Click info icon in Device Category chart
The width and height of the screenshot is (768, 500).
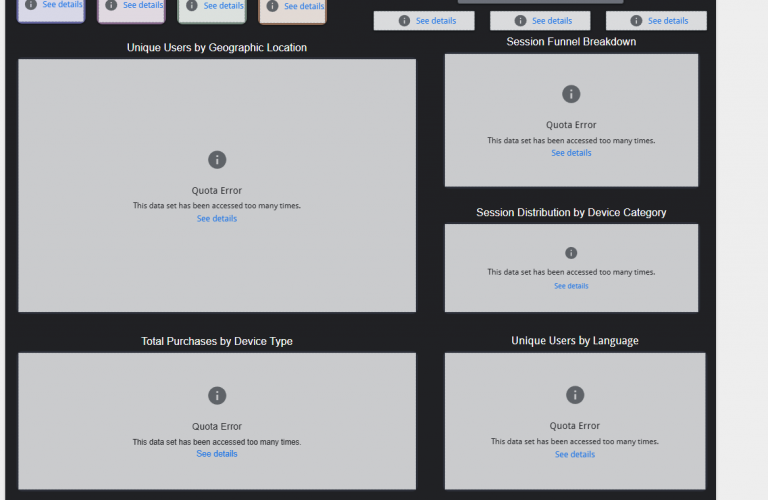pyautogui.click(x=571, y=253)
